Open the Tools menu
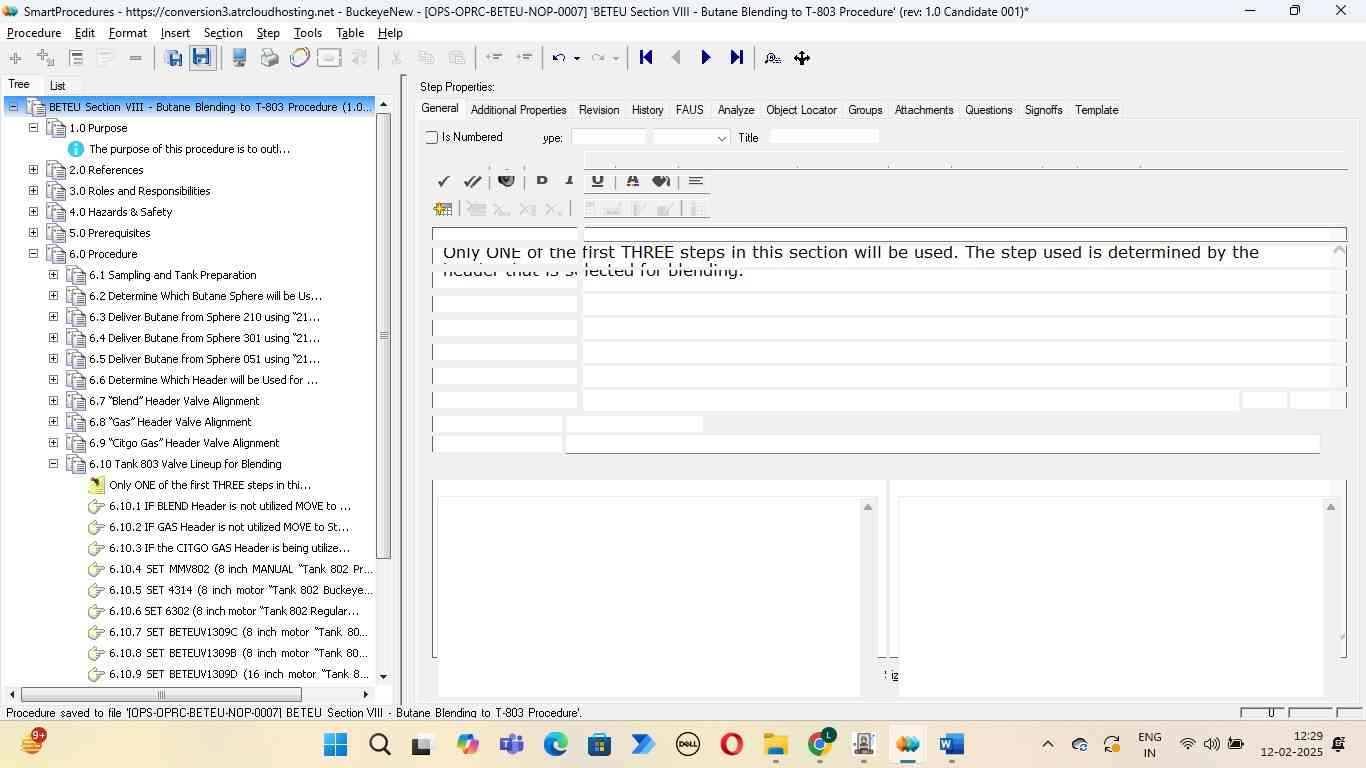Viewport: 1366px width, 768px height. (308, 33)
